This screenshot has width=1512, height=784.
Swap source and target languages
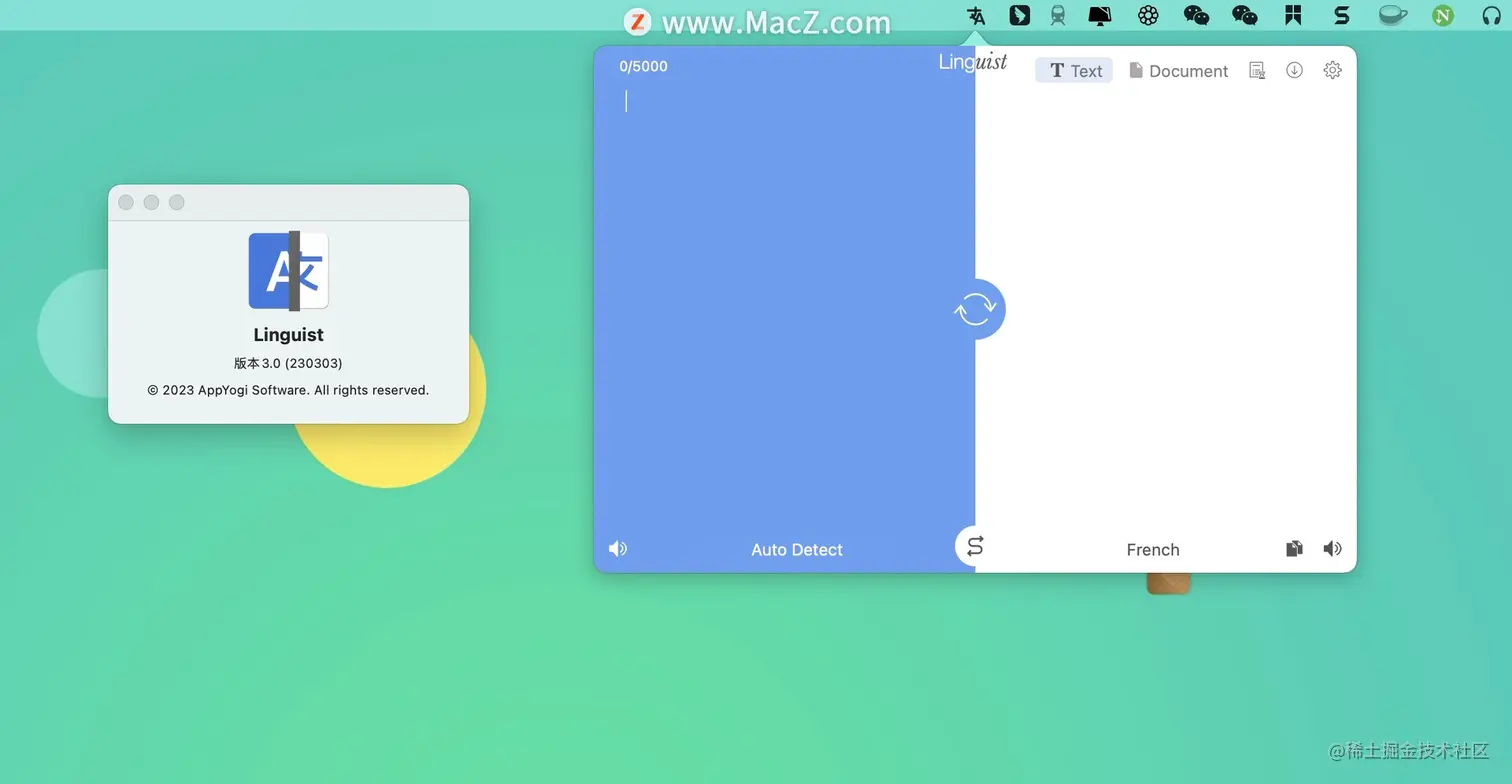pos(975,546)
